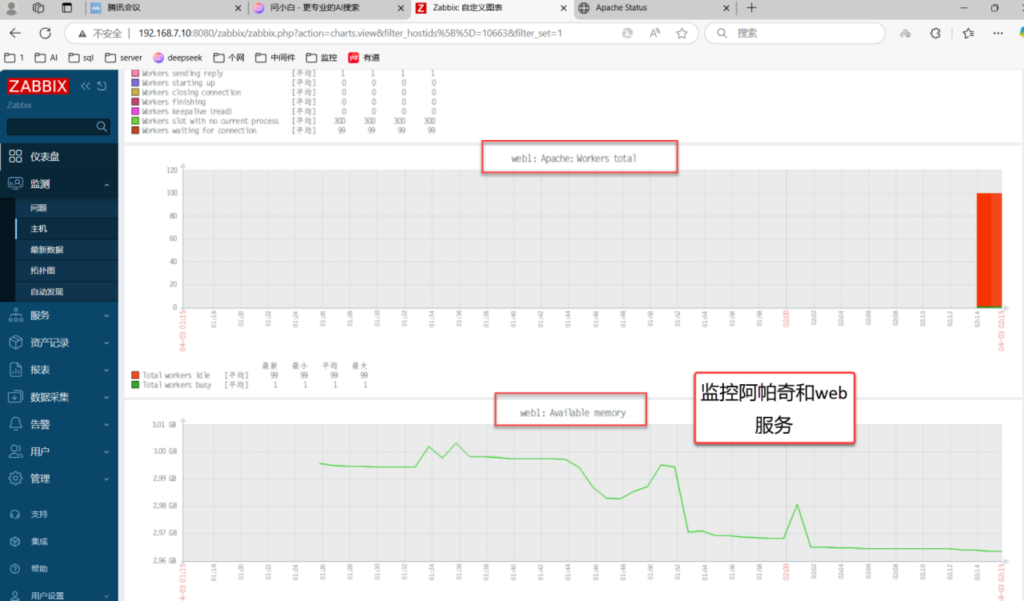The image size is (1024, 601).
Task: Click the 帮助 help question-mark icon
Action: click(15, 568)
